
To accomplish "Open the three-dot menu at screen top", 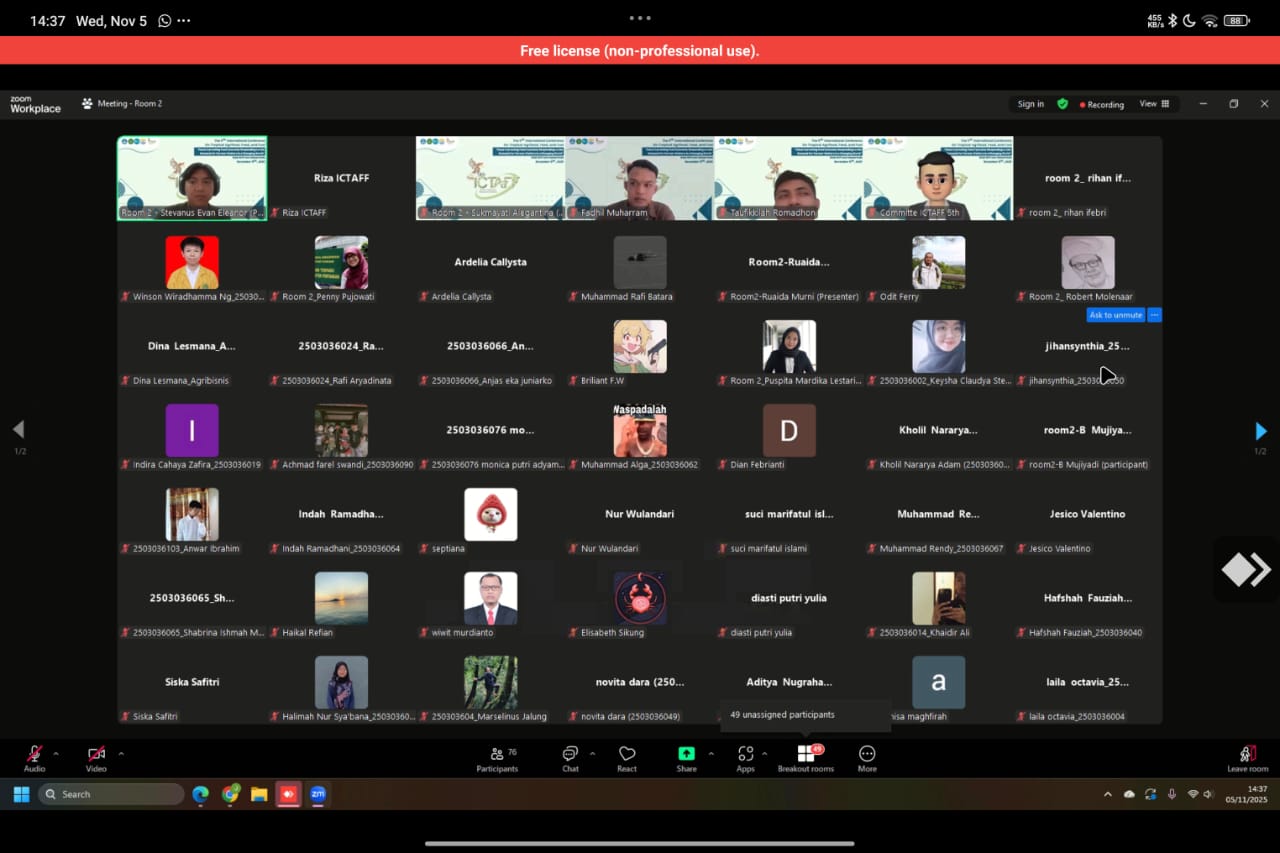I will [640, 18].
